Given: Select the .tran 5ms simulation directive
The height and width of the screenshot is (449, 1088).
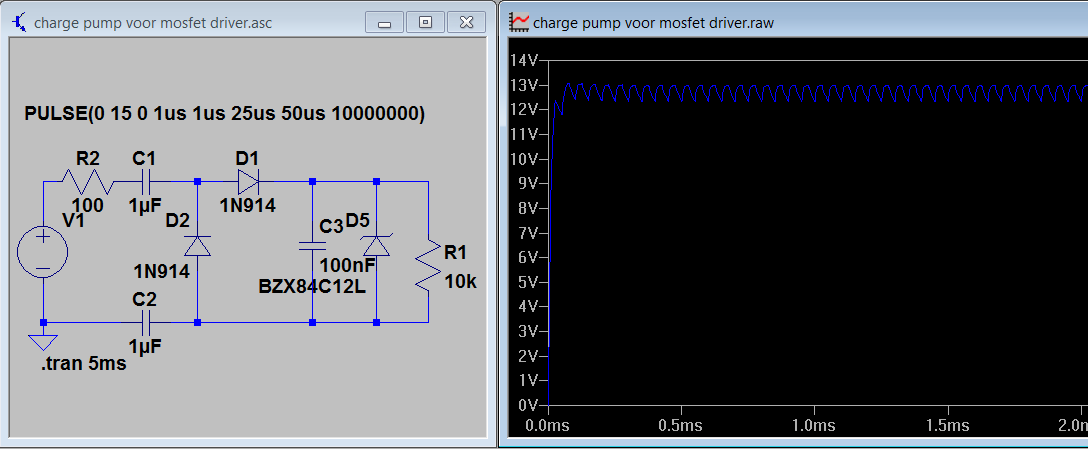Looking at the screenshot, I should point(83,364).
